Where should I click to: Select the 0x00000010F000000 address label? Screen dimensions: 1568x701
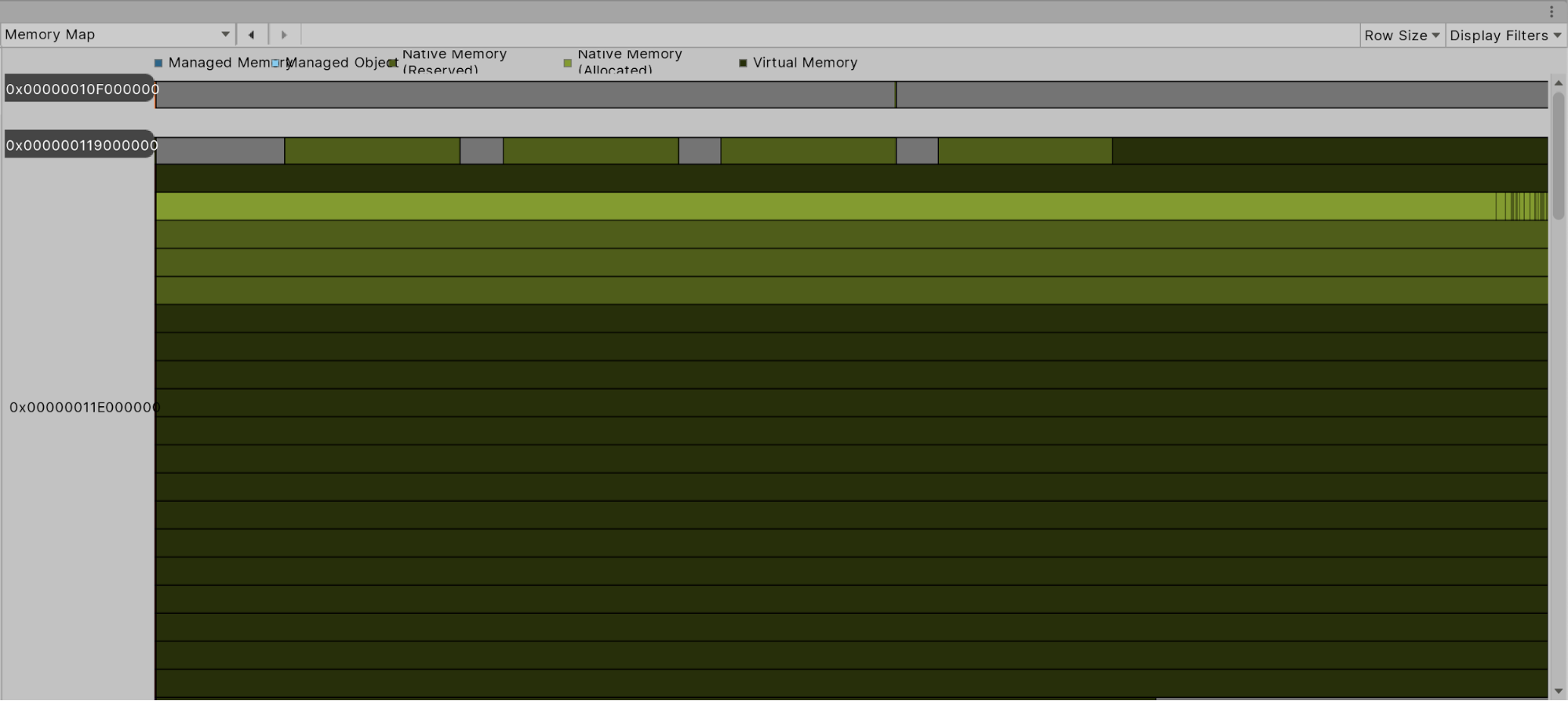[x=81, y=89]
